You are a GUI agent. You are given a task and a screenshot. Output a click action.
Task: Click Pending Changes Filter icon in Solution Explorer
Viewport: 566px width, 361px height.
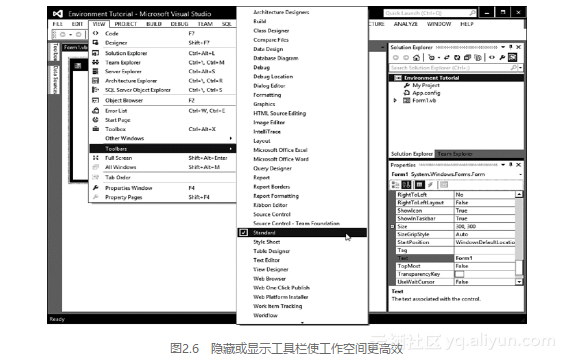coord(431,57)
